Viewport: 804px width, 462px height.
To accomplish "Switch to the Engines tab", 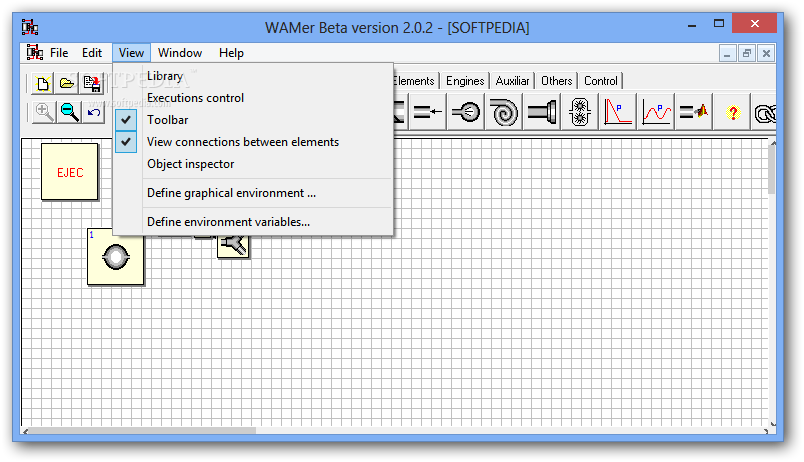I will [465, 81].
